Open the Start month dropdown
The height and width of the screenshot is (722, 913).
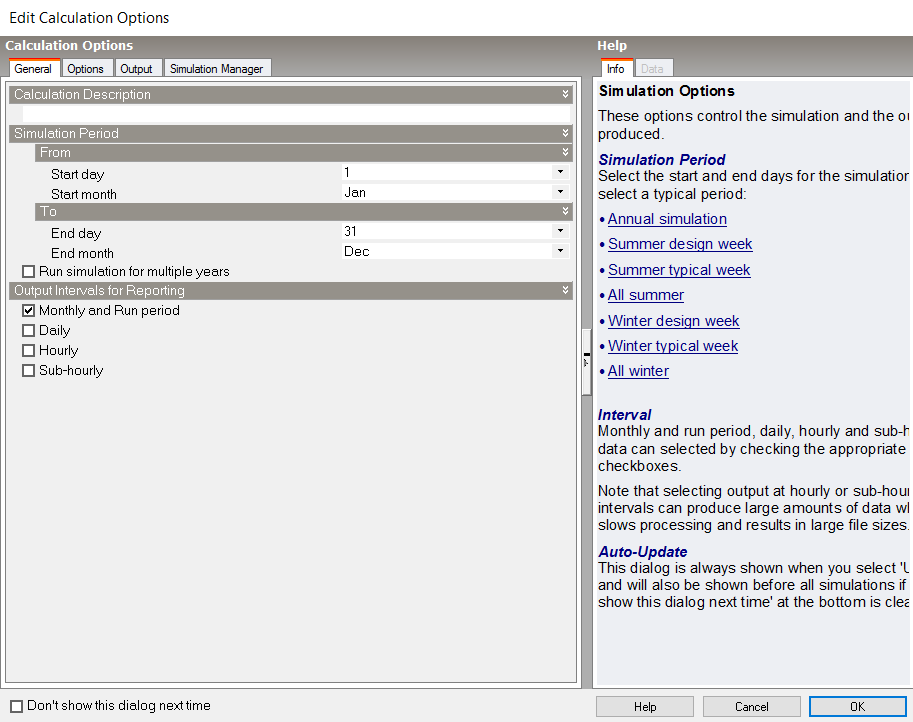pyautogui.click(x=560, y=192)
